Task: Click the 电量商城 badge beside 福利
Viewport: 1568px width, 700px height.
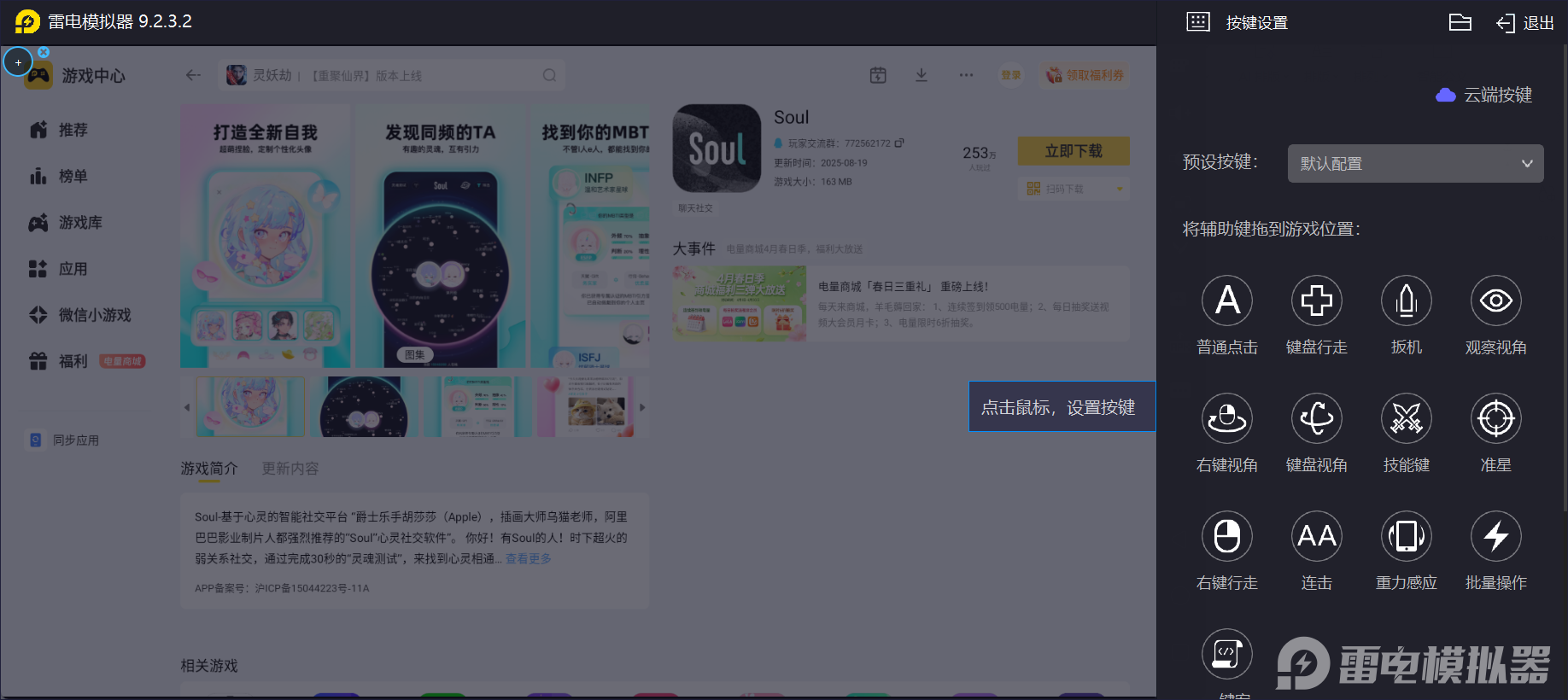Action: pos(122,361)
